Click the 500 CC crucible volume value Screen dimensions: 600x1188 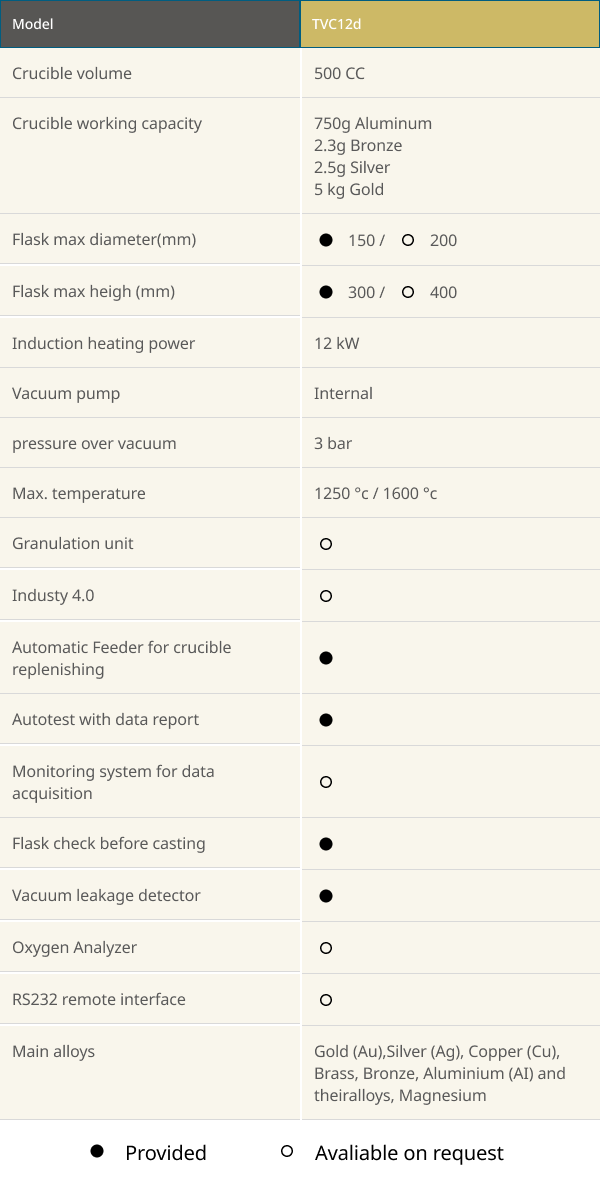[x=339, y=73]
